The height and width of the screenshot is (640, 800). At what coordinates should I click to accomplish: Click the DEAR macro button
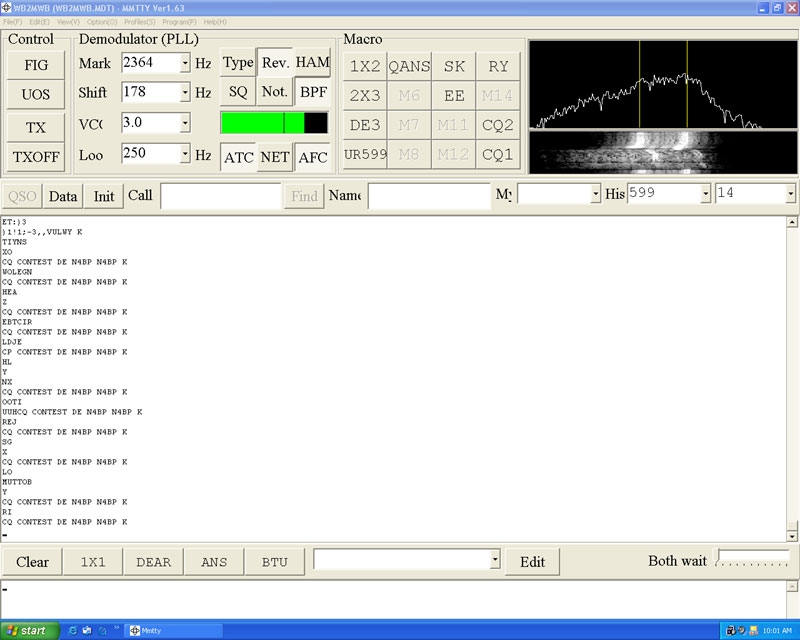tap(154, 562)
